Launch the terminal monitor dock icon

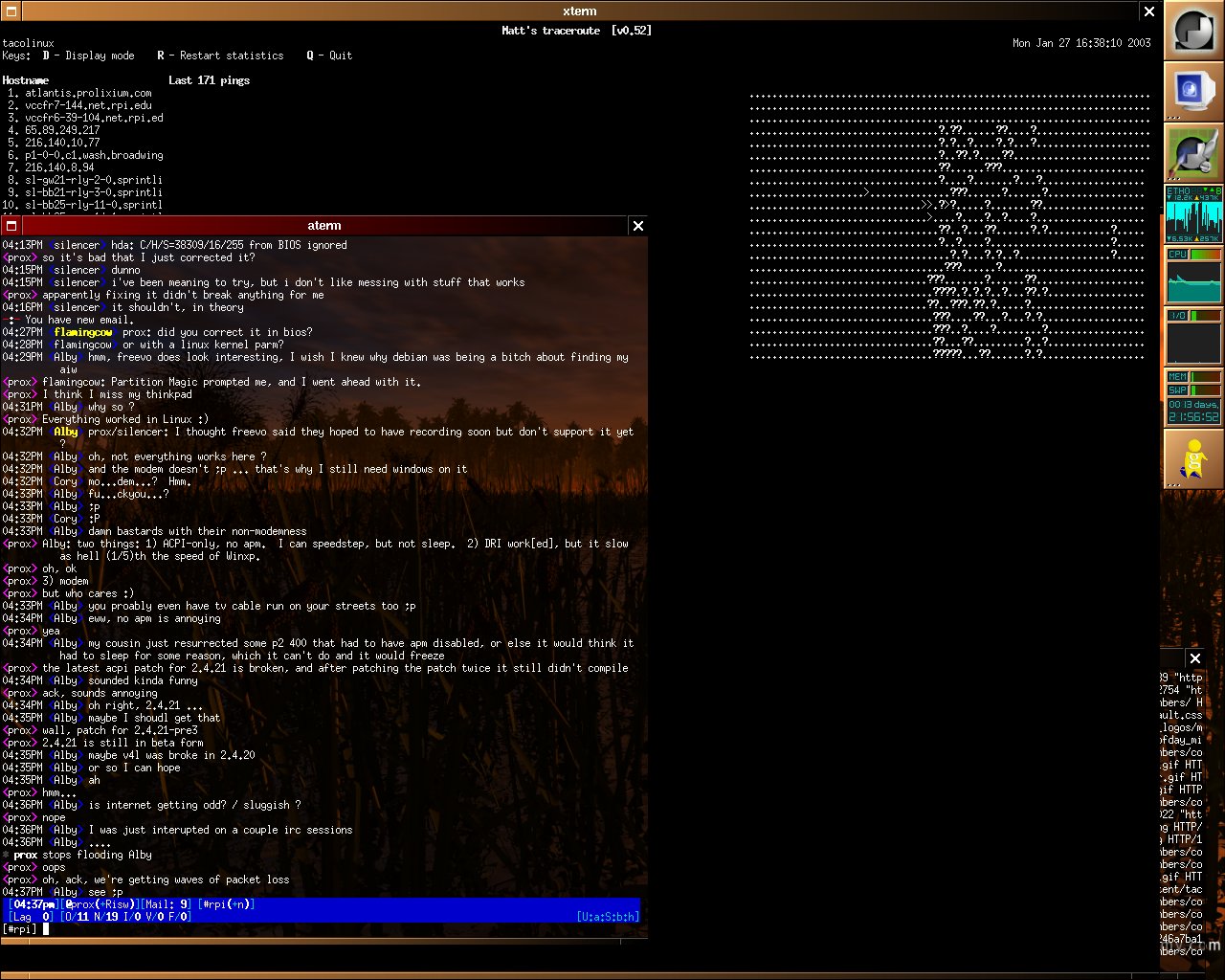(x=1193, y=92)
